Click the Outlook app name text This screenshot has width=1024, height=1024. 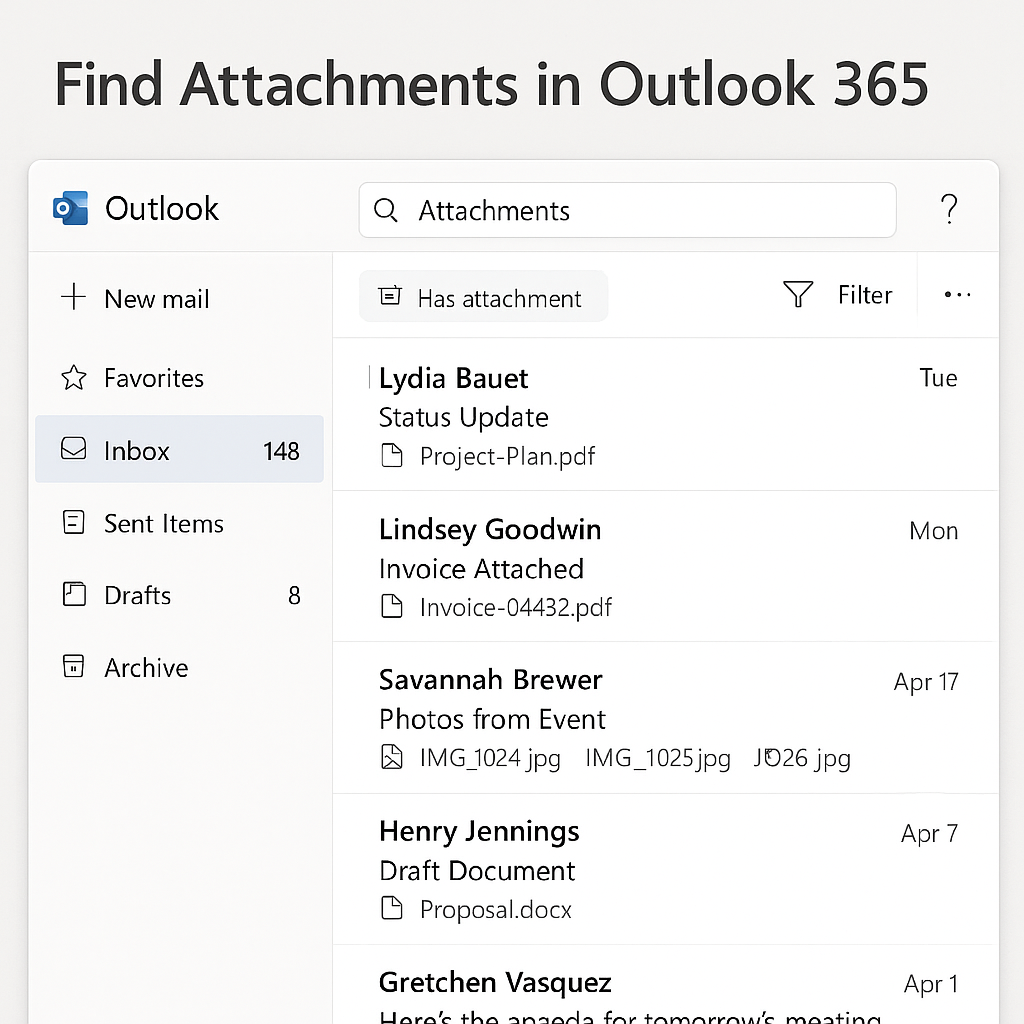tap(162, 209)
